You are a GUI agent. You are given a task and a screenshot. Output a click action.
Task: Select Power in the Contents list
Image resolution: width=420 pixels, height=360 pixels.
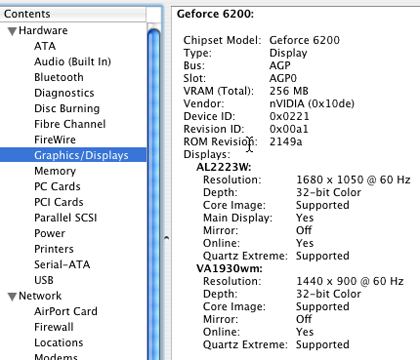(x=50, y=233)
